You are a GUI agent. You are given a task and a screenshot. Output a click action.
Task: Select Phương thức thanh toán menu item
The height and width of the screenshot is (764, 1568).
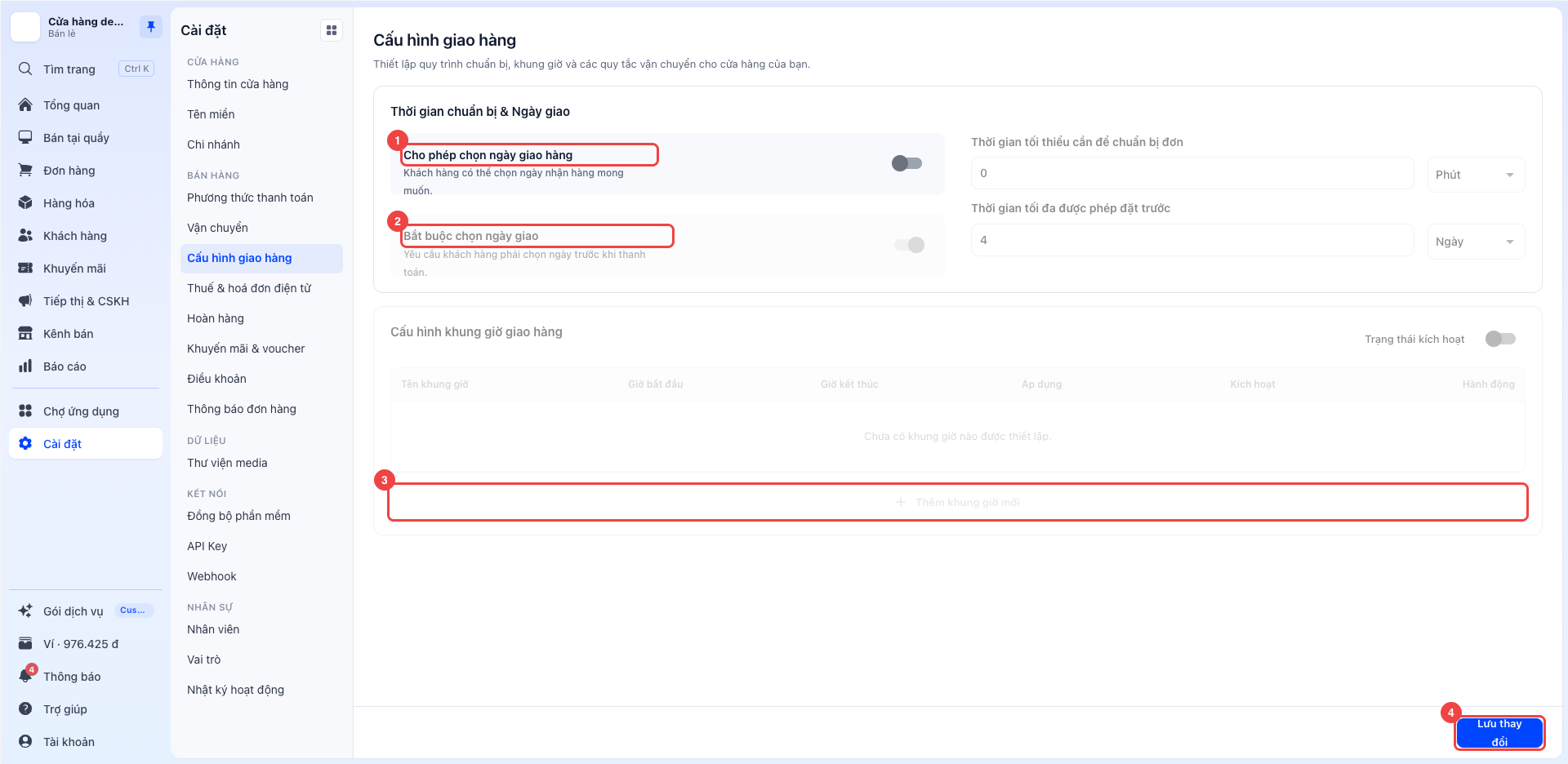click(x=250, y=198)
